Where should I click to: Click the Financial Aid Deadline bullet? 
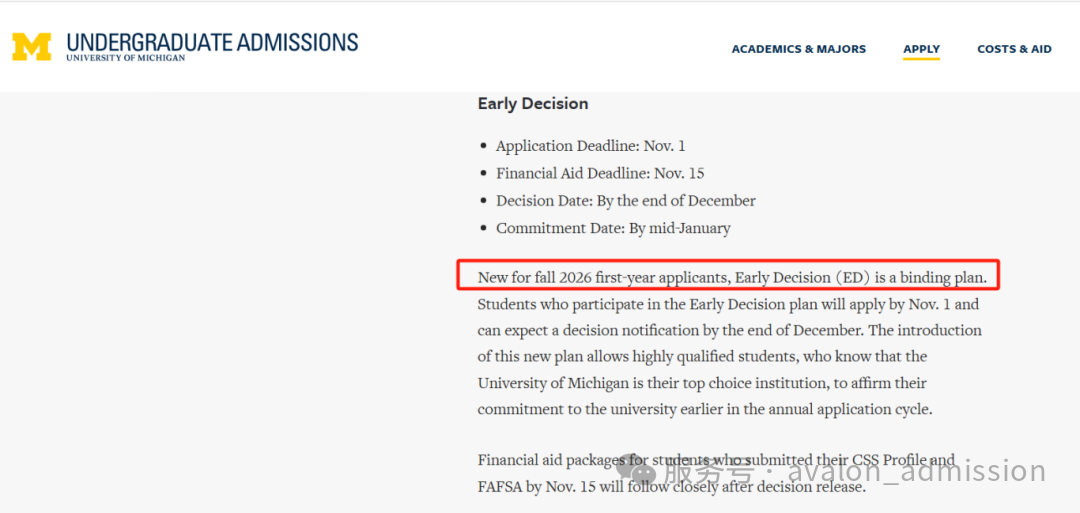point(600,173)
